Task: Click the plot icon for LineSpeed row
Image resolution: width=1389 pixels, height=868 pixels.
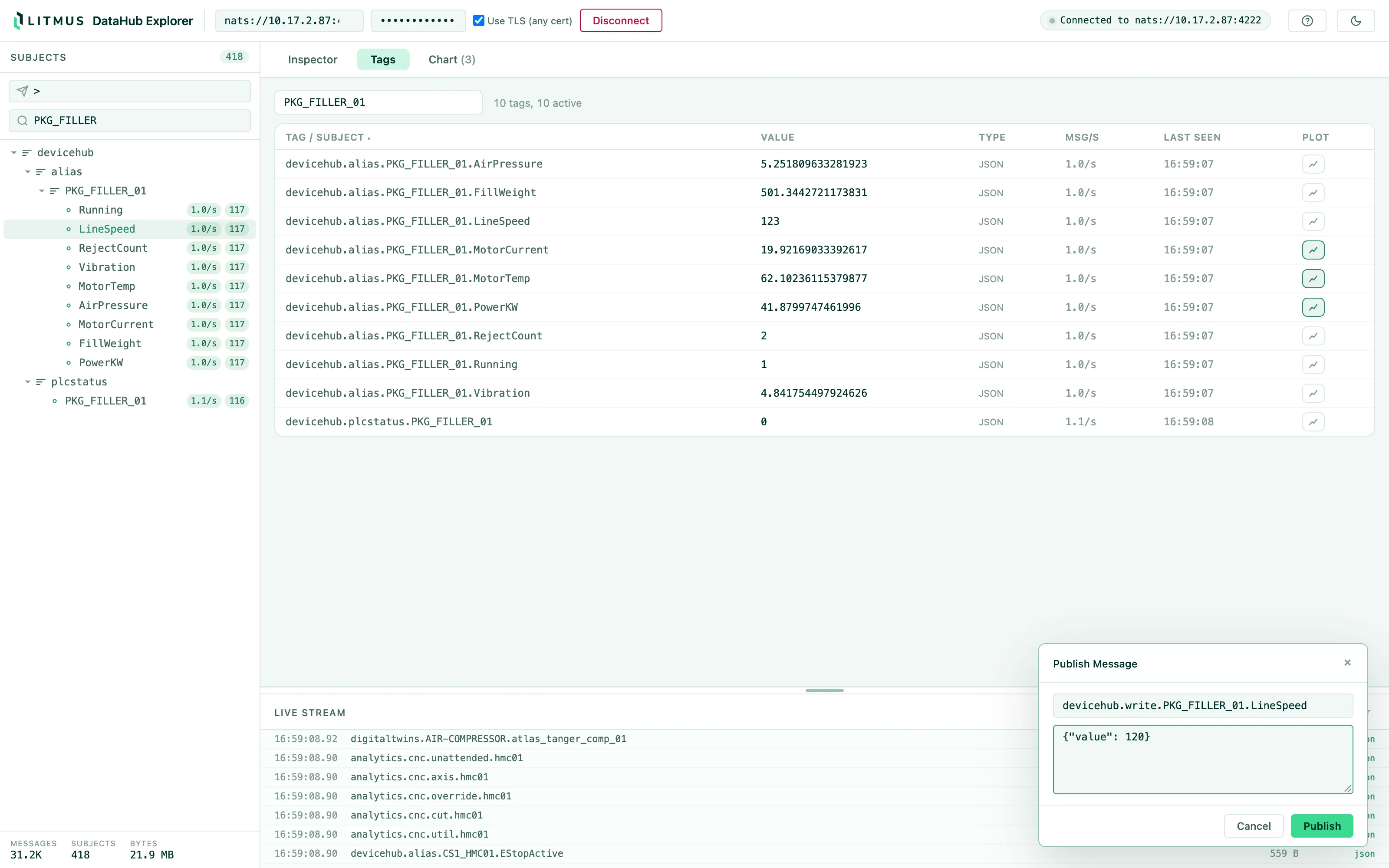Action: (x=1313, y=222)
